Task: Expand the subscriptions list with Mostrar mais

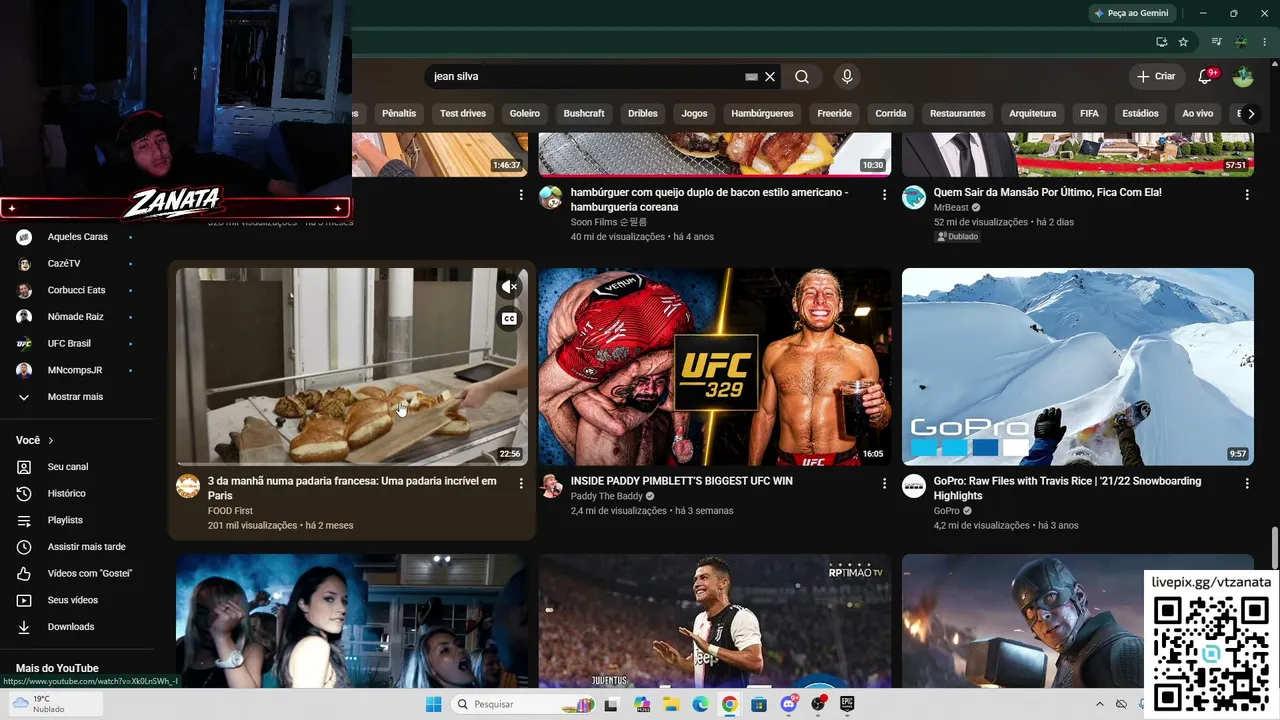Action: pos(75,397)
